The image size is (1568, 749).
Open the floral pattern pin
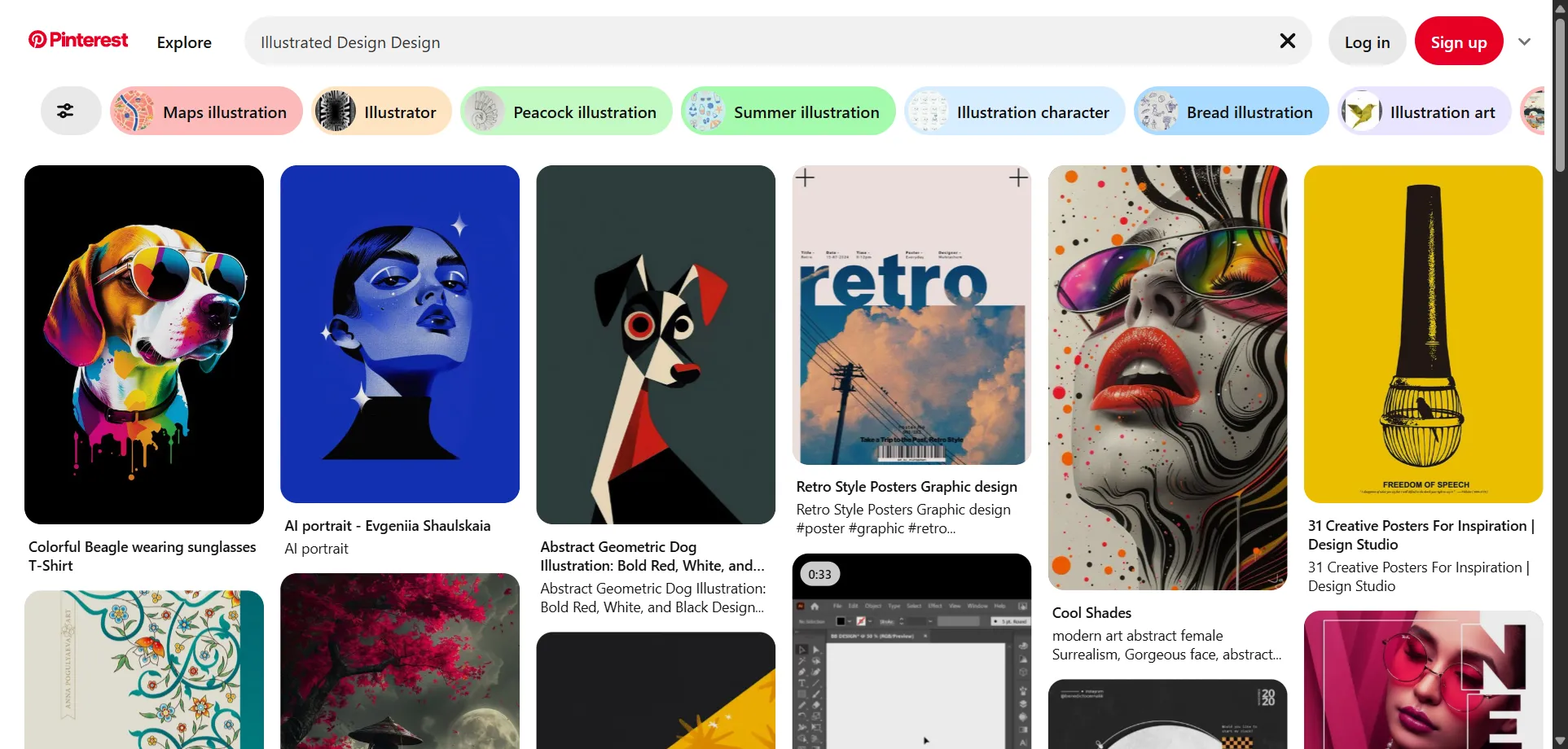[x=144, y=670]
